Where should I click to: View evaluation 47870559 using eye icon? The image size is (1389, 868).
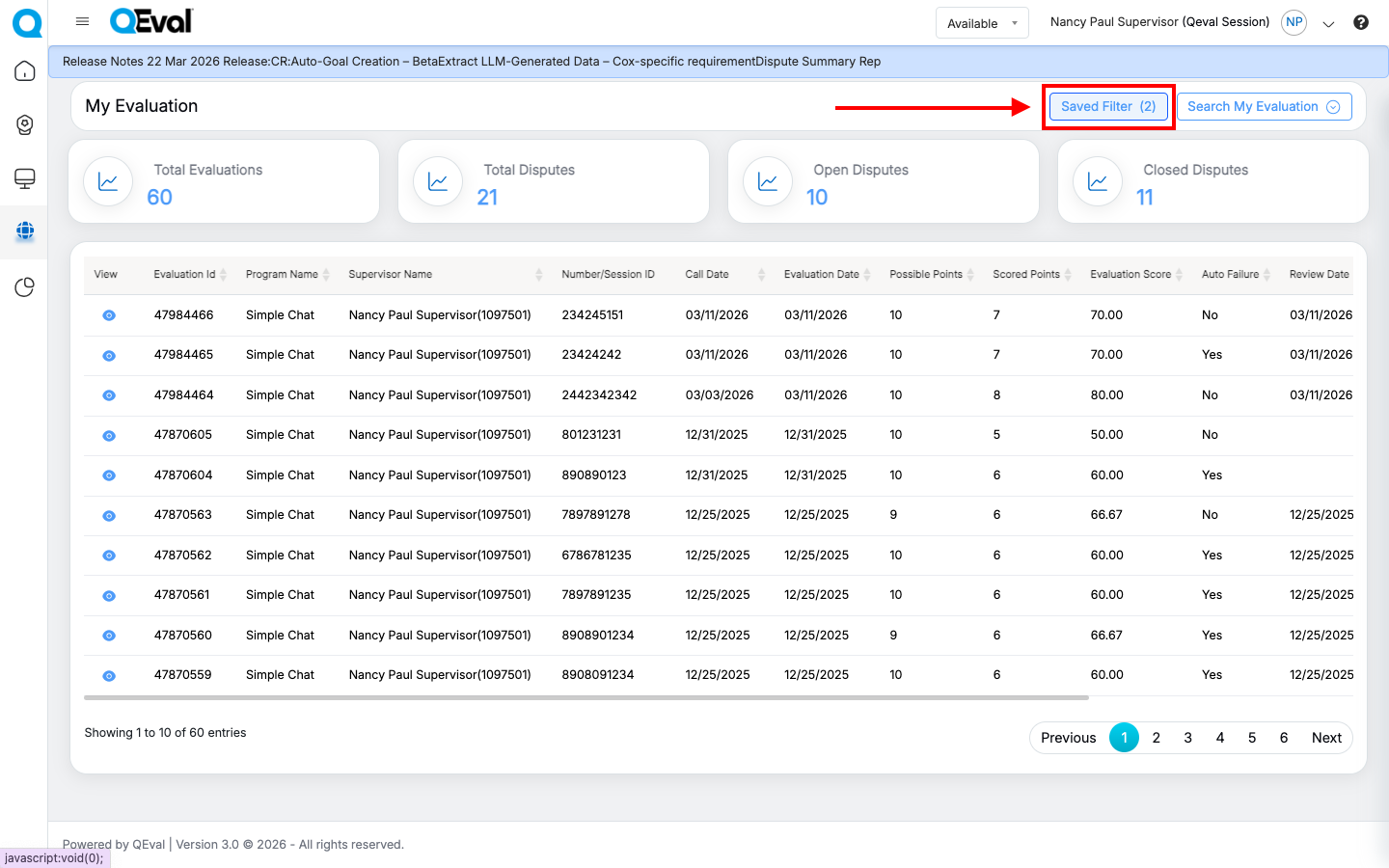[109, 676]
